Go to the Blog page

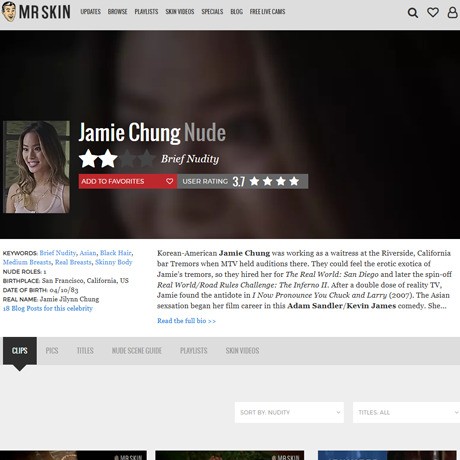pyautogui.click(x=236, y=12)
